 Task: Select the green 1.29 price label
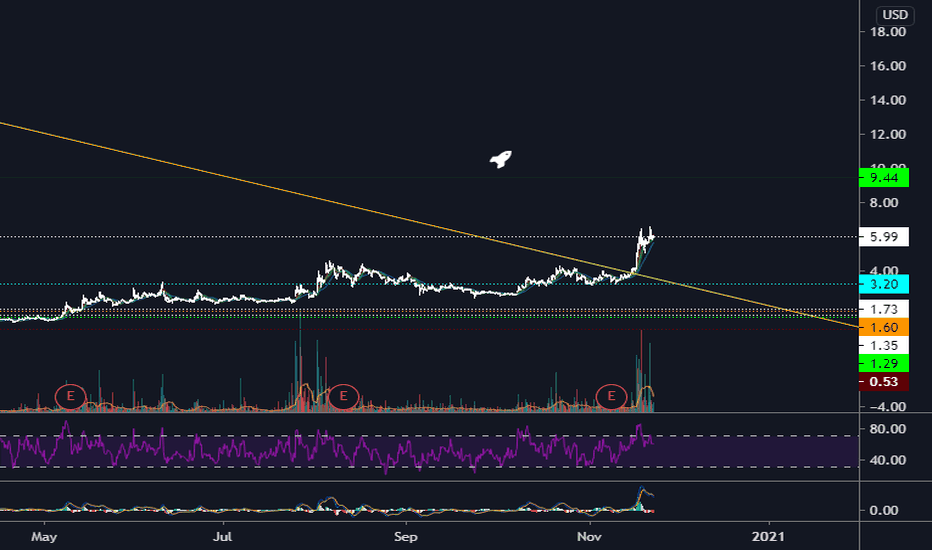click(x=884, y=363)
